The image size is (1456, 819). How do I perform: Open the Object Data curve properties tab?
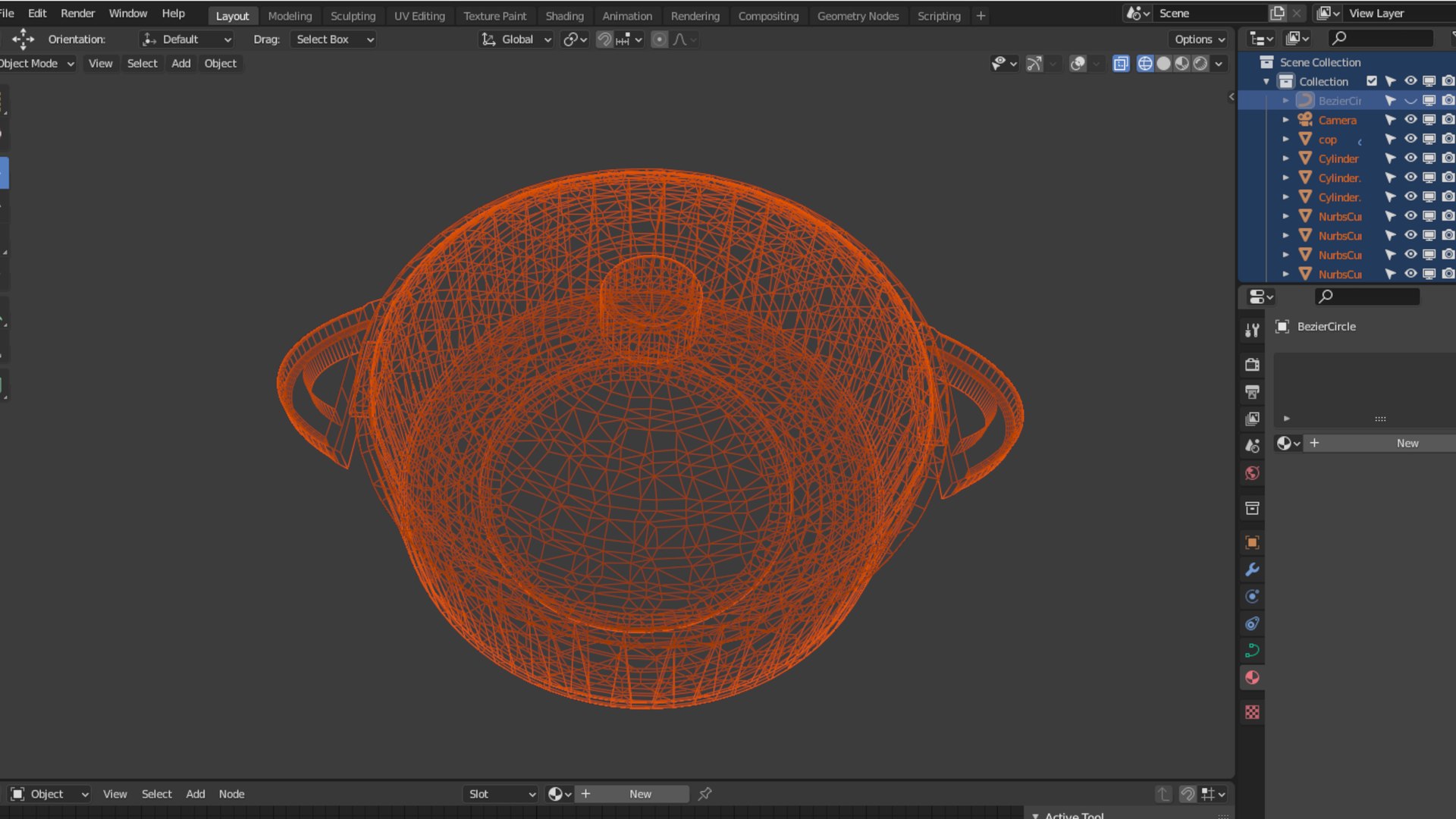pos(1252,650)
